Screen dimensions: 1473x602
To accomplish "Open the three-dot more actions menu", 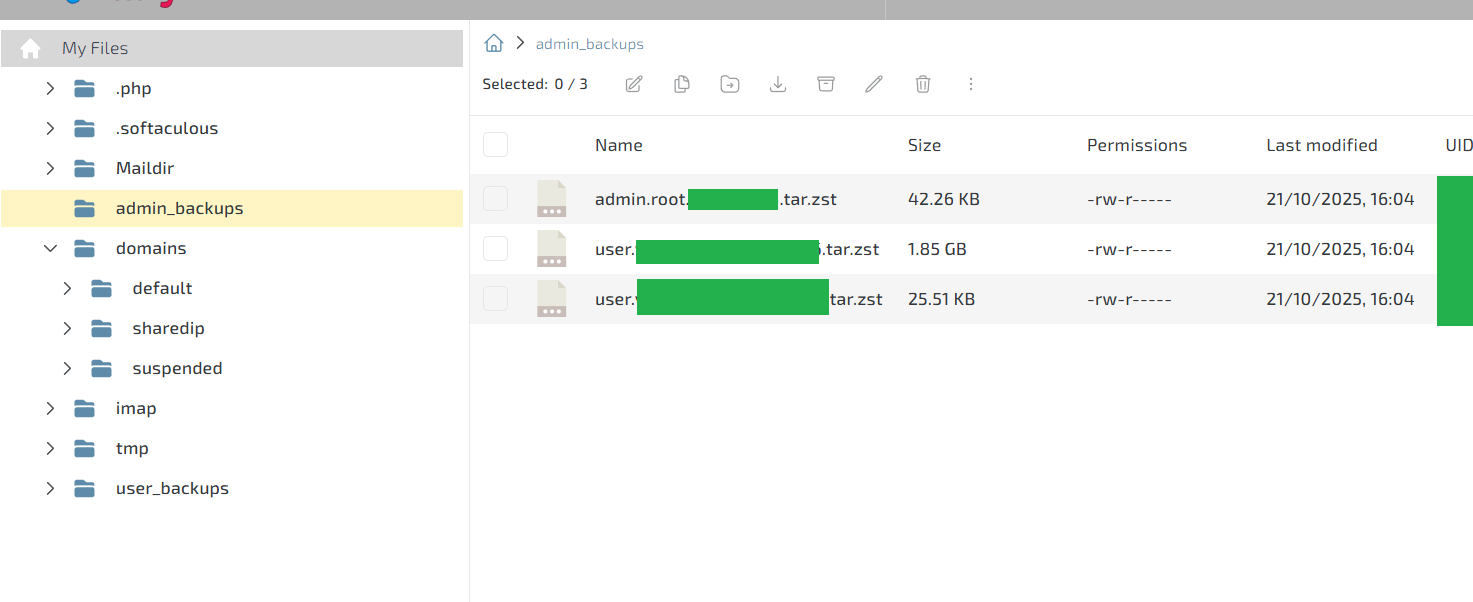I will click(970, 84).
